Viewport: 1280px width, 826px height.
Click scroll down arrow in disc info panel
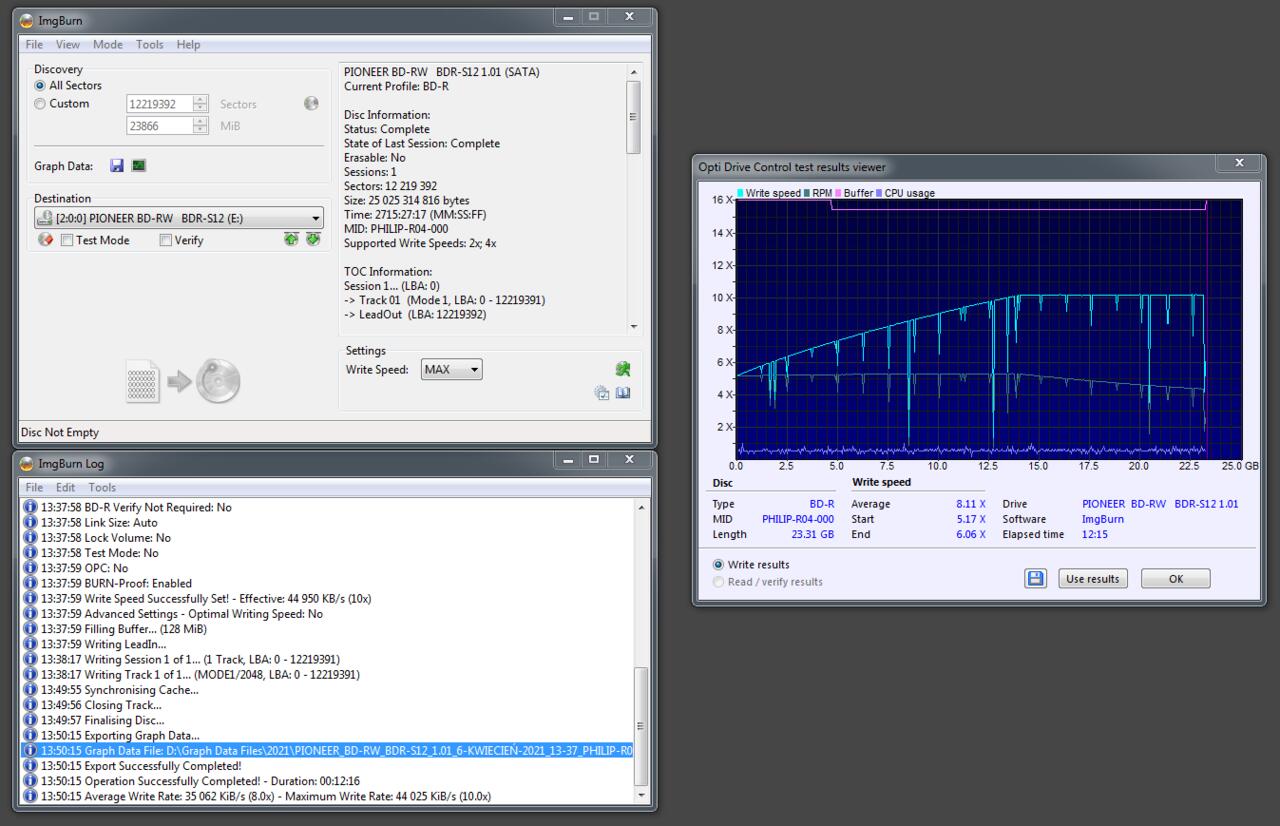point(633,327)
